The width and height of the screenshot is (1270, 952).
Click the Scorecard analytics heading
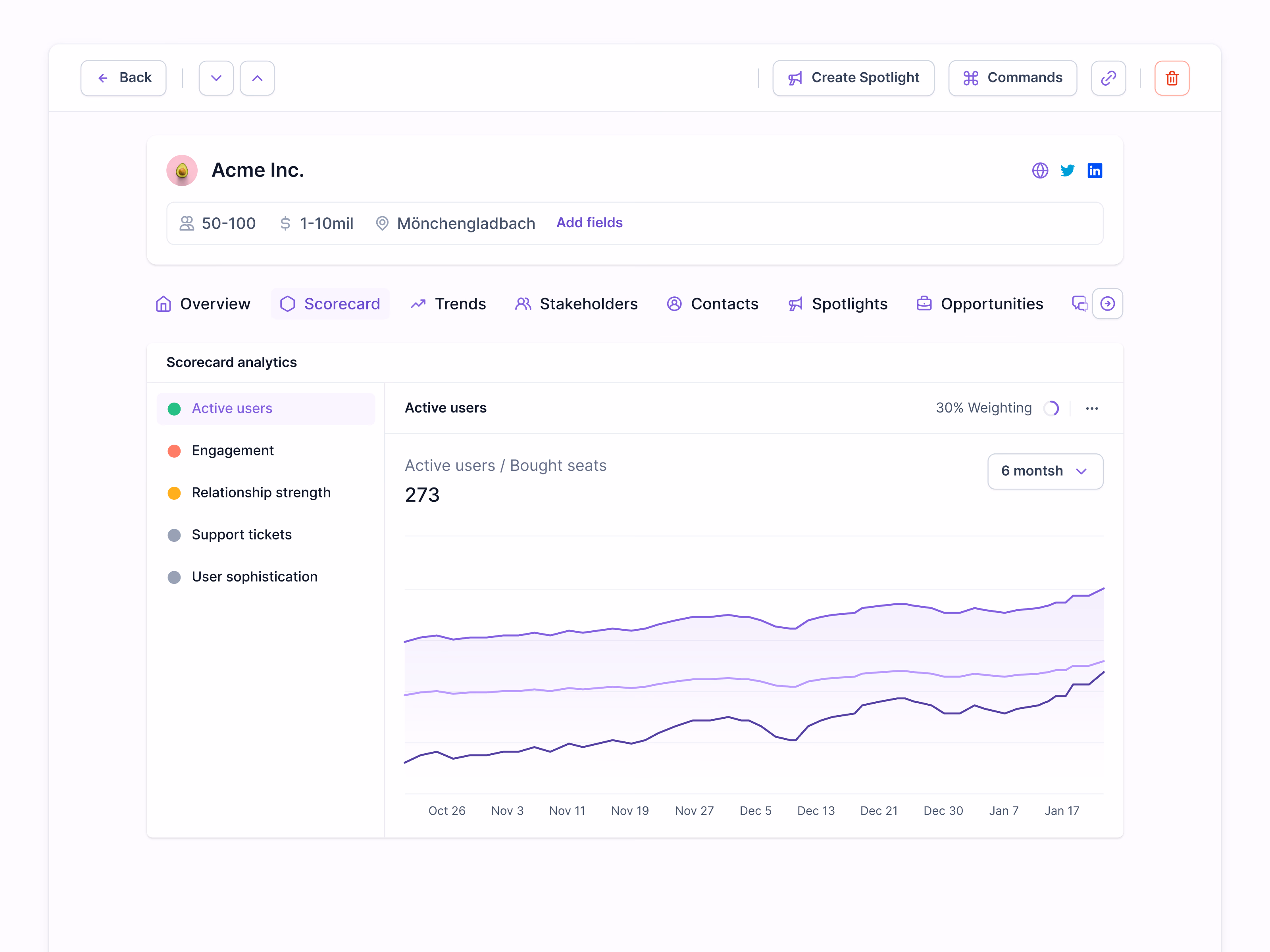click(231, 363)
